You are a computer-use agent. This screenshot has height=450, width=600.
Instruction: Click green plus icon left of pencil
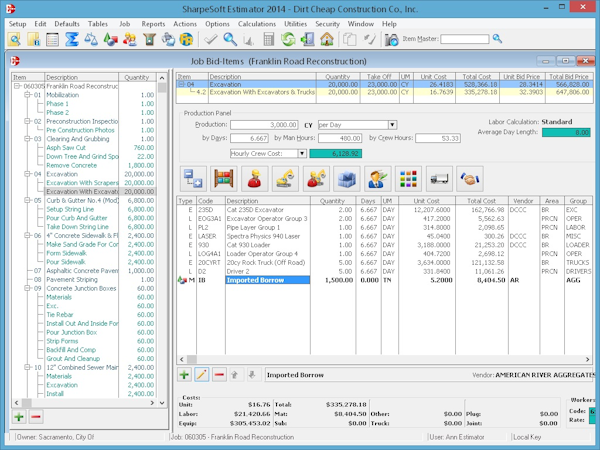pyautogui.click(x=186, y=374)
